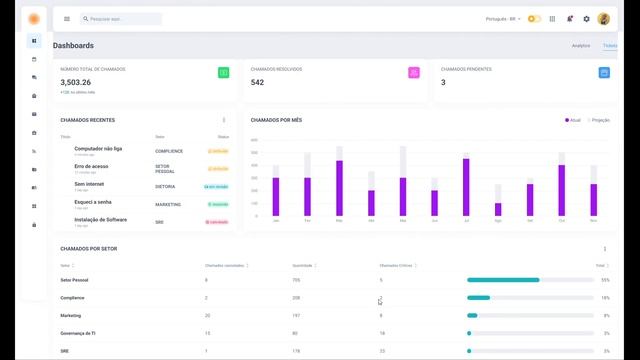Switch to the Tickets tab
640x360 pixels.
tap(610, 46)
